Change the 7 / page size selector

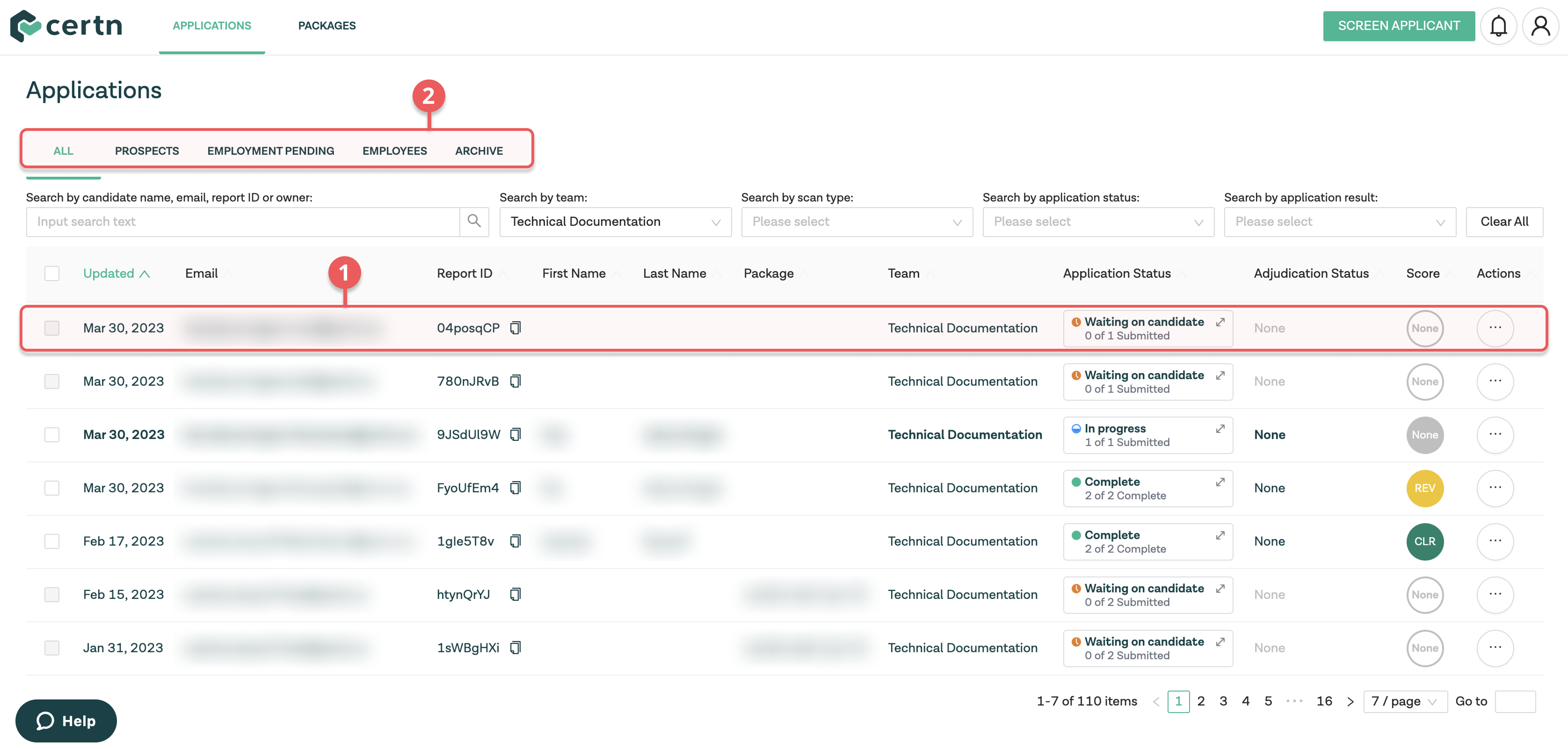click(1405, 702)
